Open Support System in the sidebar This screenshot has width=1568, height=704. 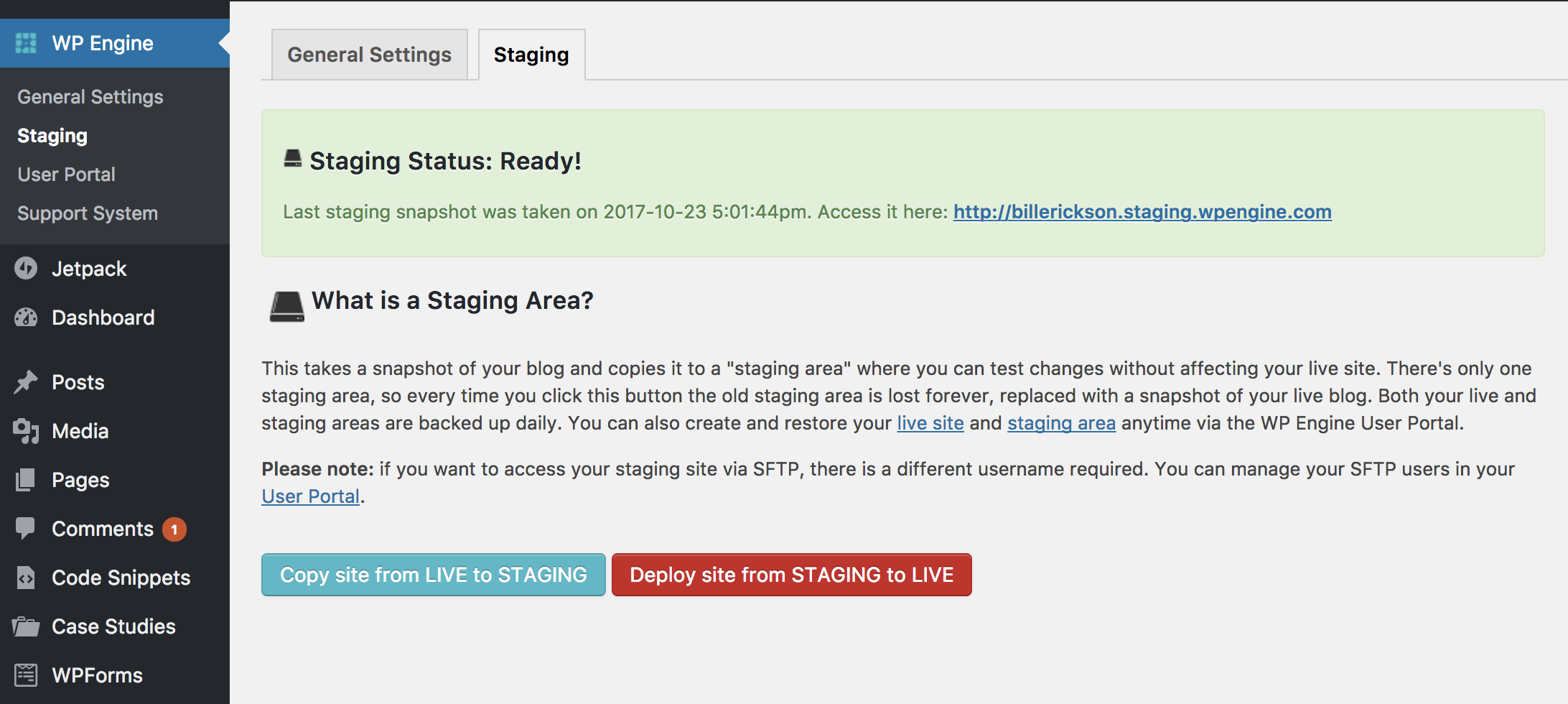pyautogui.click(x=88, y=213)
